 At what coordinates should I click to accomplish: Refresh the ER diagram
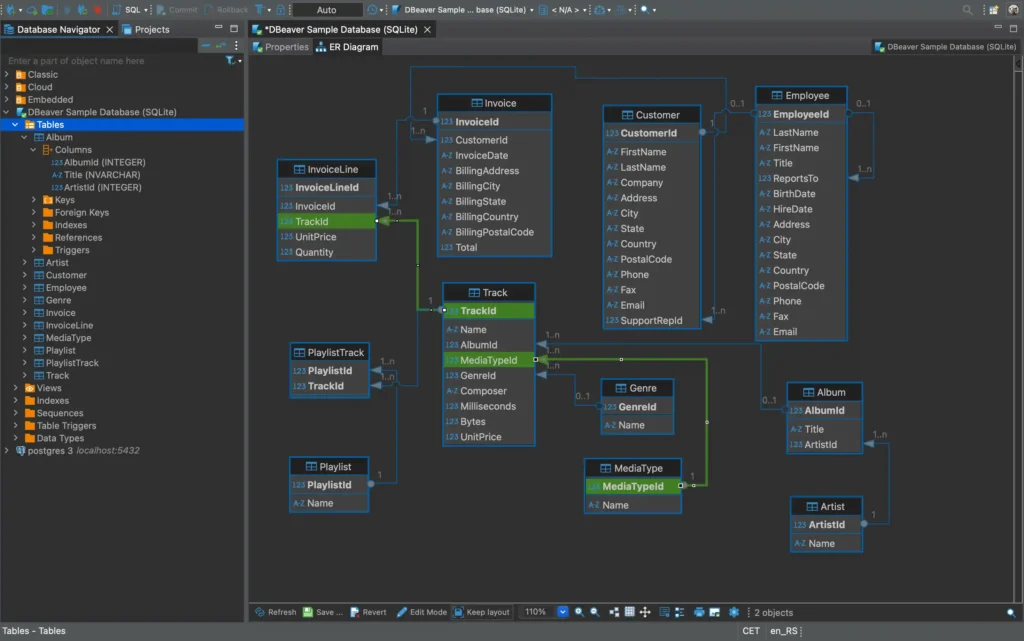(x=275, y=612)
